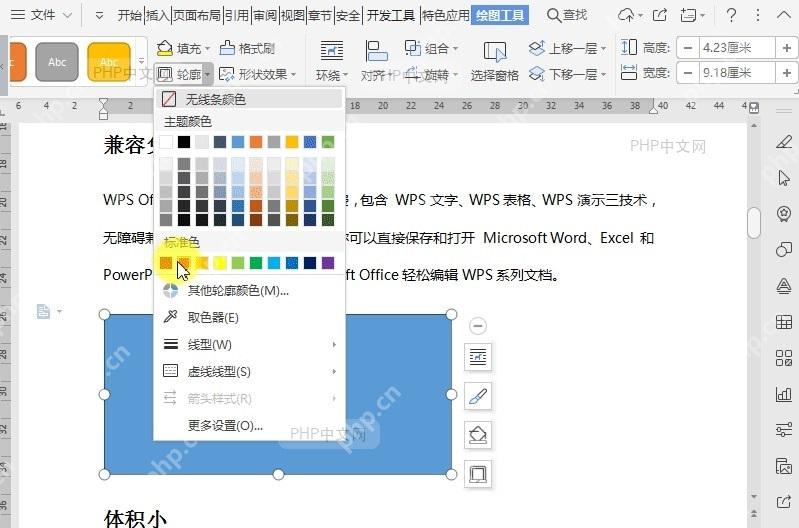
Task: Increase the 高度 height value
Action: coord(786,48)
